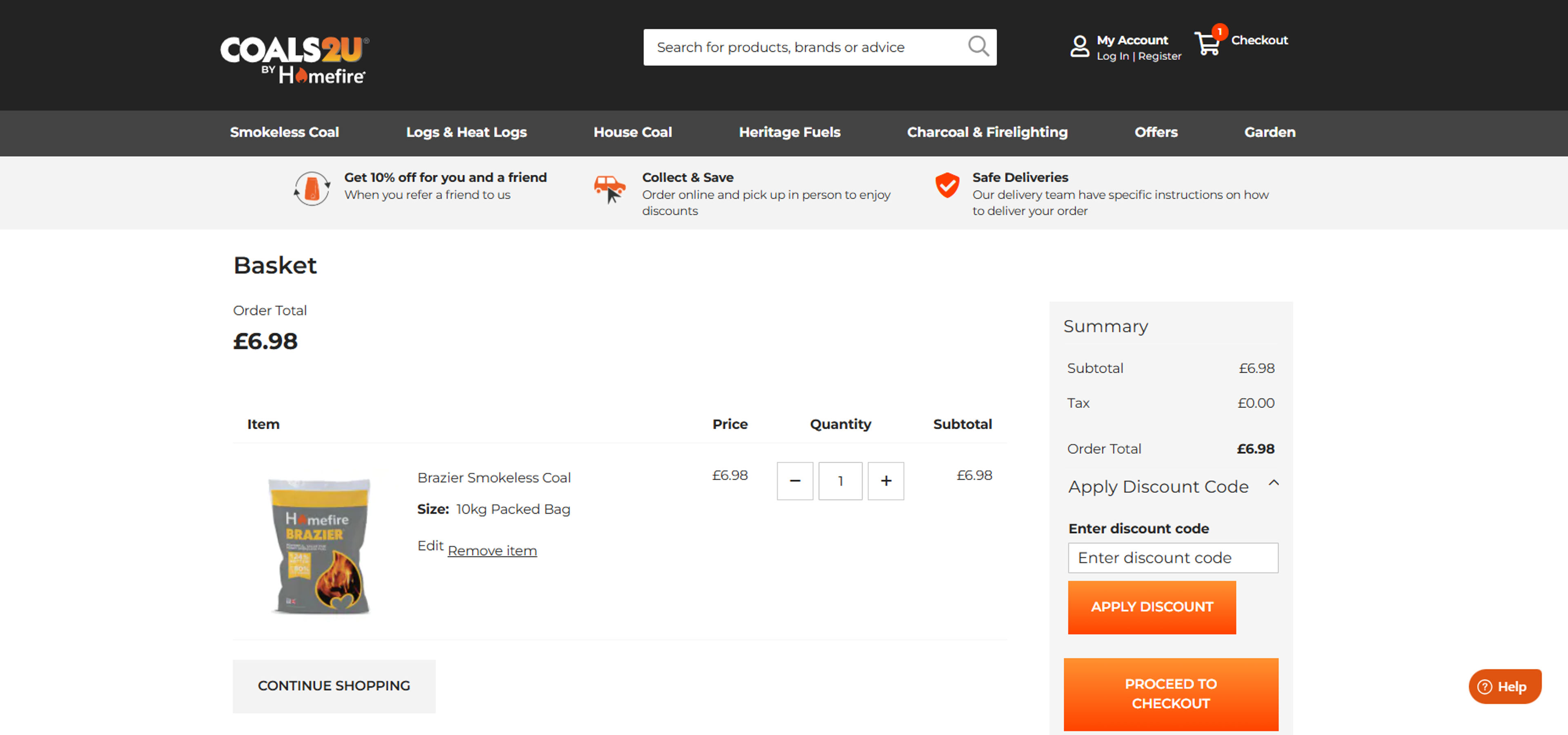Click the quantity input field
This screenshot has width=1568, height=735.
(x=840, y=481)
